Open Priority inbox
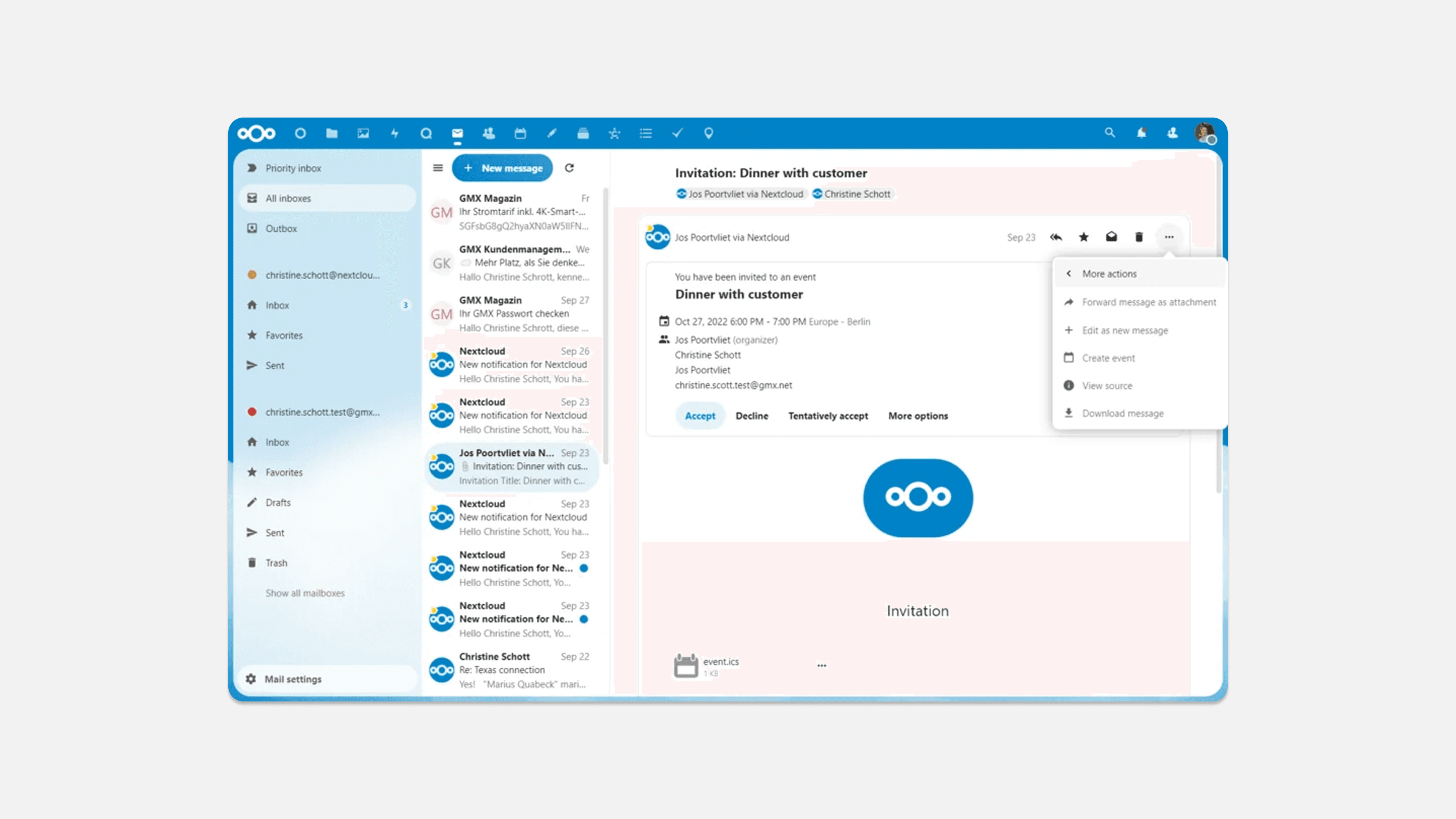The image size is (1456, 819). [x=328, y=168]
